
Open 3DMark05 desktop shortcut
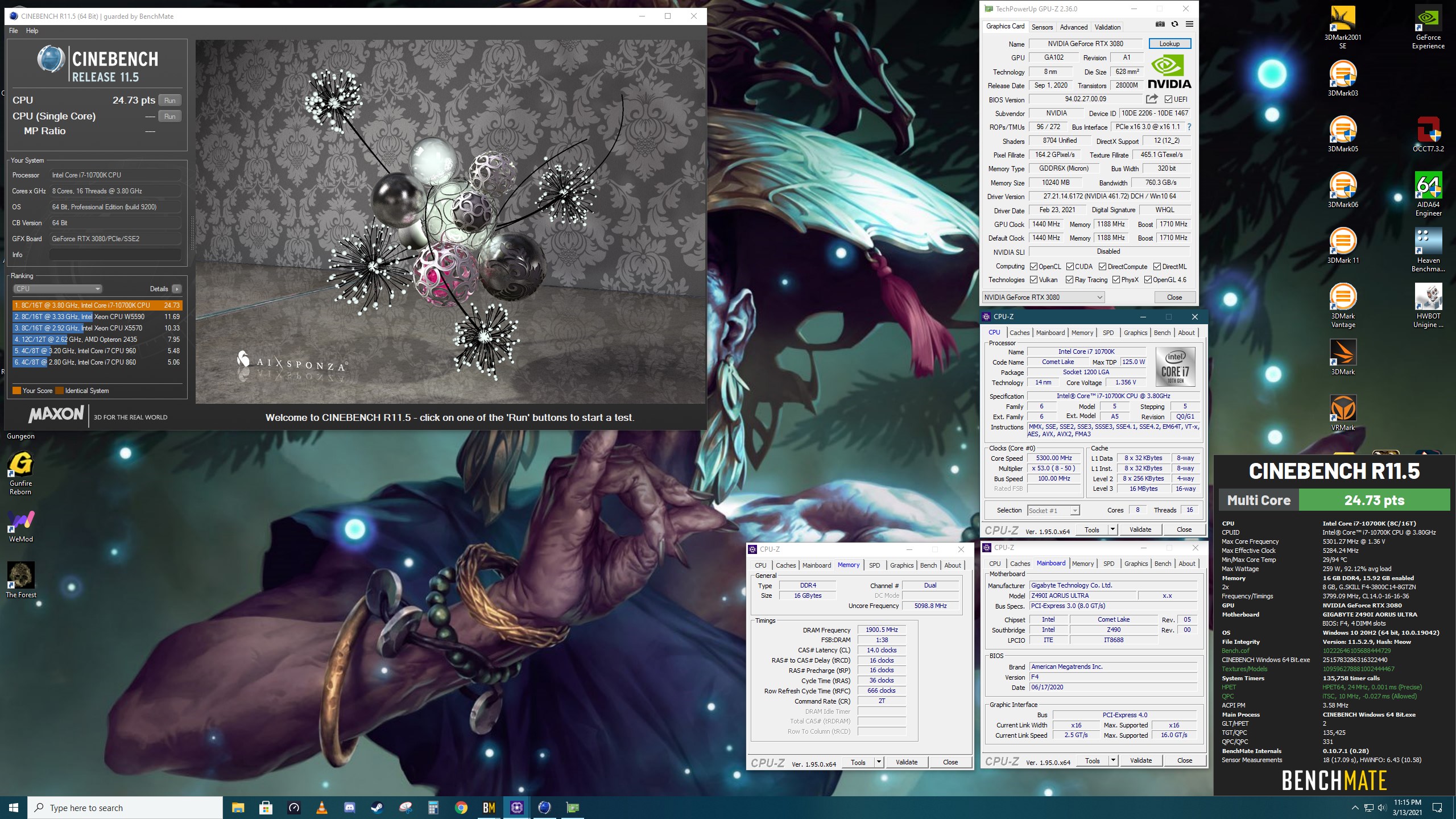1342,134
